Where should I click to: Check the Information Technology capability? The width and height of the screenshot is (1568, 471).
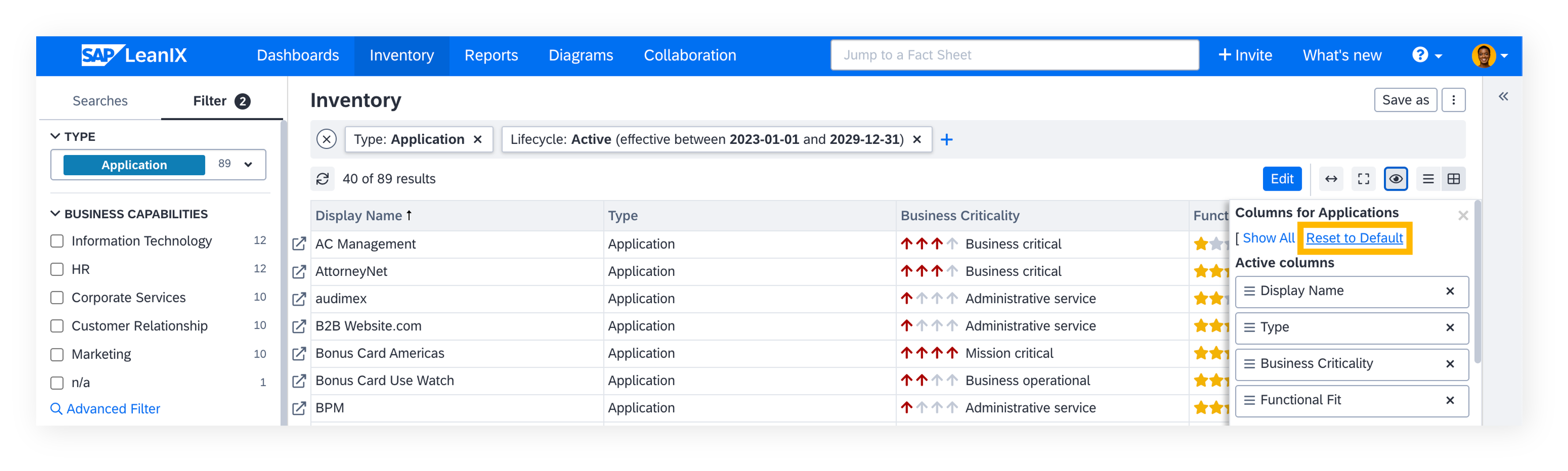click(x=57, y=241)
